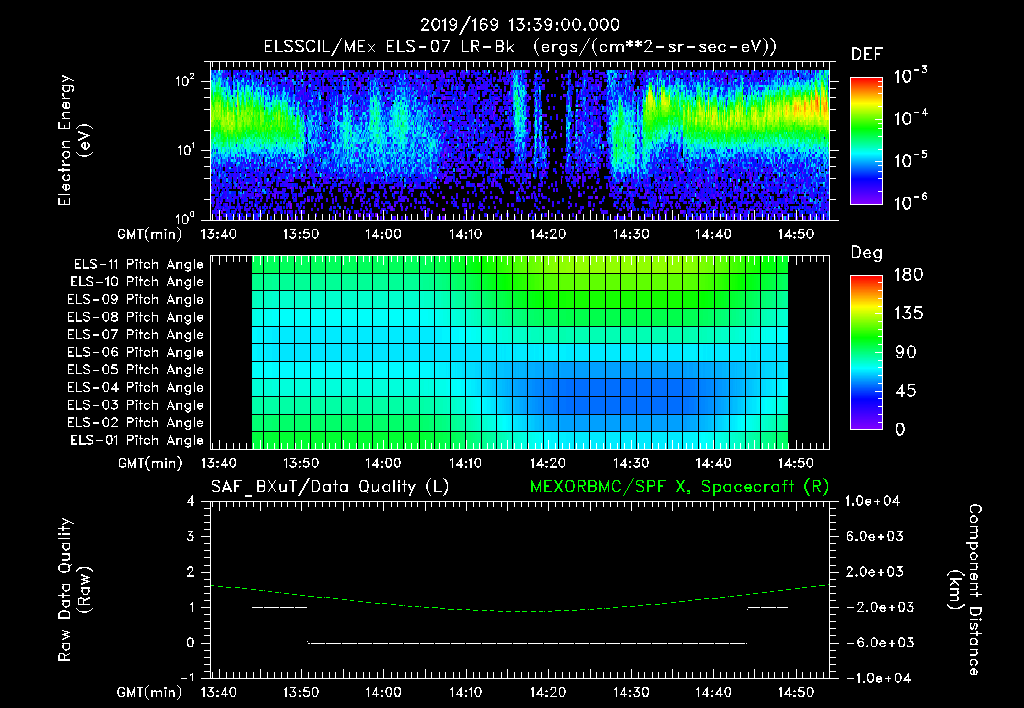Select the ELS-09 Pitch Angle row label
Screen dimensions: 1024x708
pyautogui.click(x=136, y=300)
